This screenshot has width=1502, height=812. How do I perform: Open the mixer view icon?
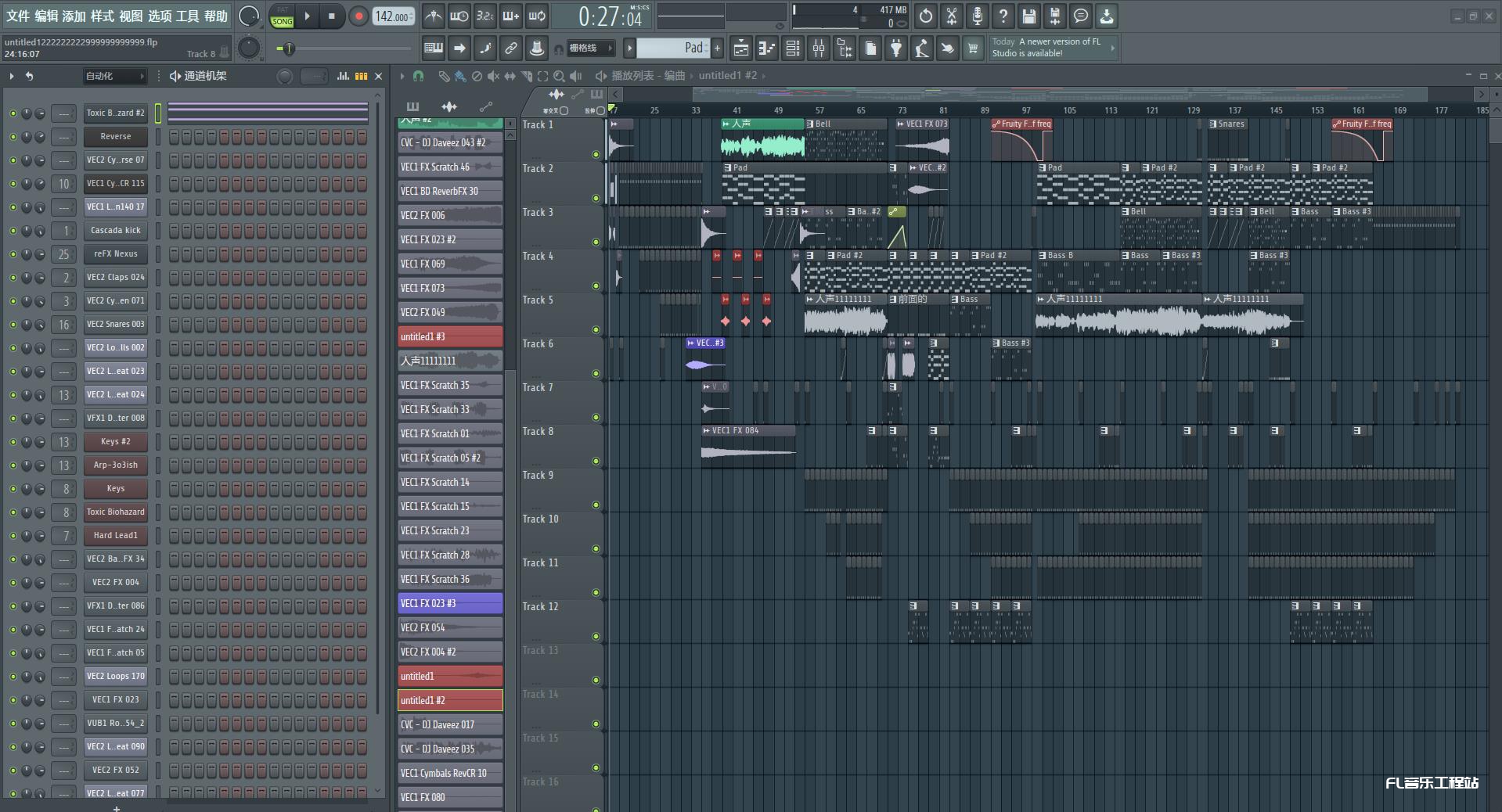click(x=818, y=49)
